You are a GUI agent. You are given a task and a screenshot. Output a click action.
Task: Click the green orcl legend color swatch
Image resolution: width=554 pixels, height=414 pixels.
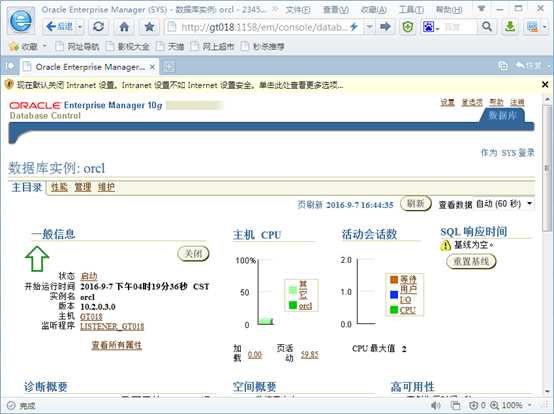(293, 305)
